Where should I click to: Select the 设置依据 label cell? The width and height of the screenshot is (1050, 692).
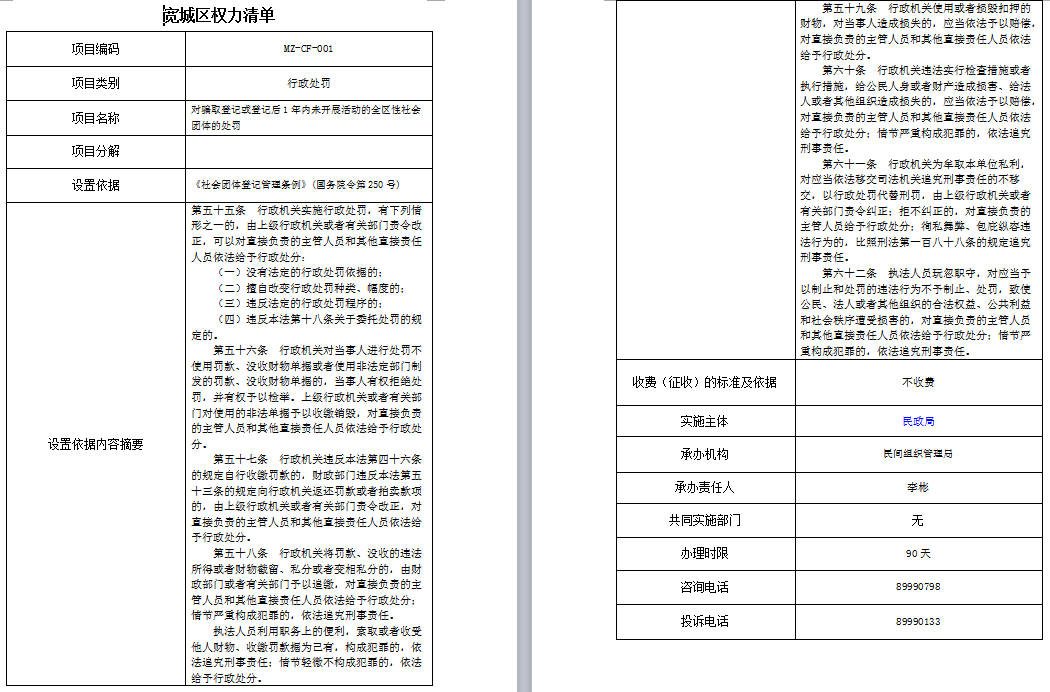tap(96, 185)
